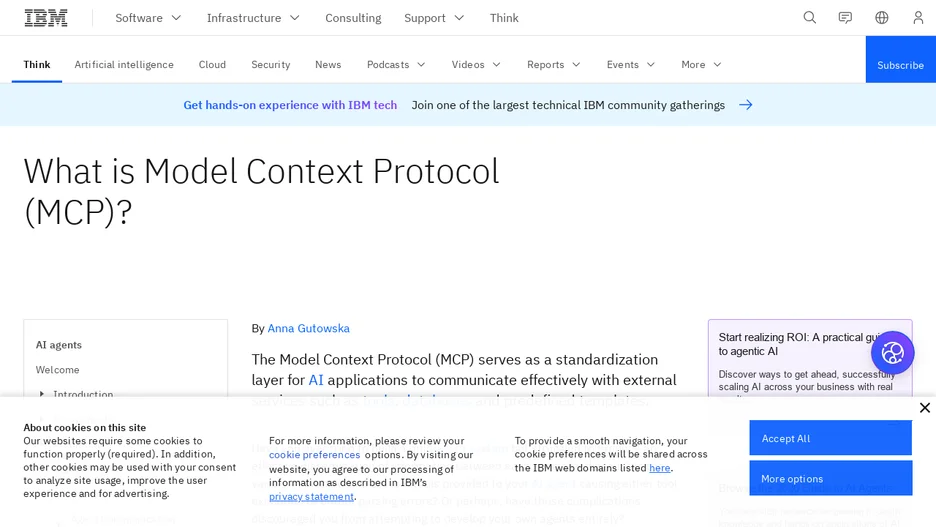The width and height of the screenshot is (936, 527).
Task: Open the user profile icon
Action: tap(918, 18)
